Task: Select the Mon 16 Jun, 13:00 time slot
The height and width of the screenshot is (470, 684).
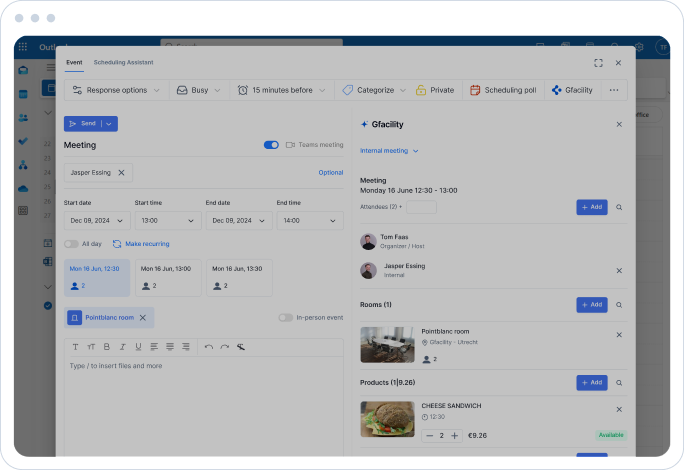Action: (x=168, y=278)
